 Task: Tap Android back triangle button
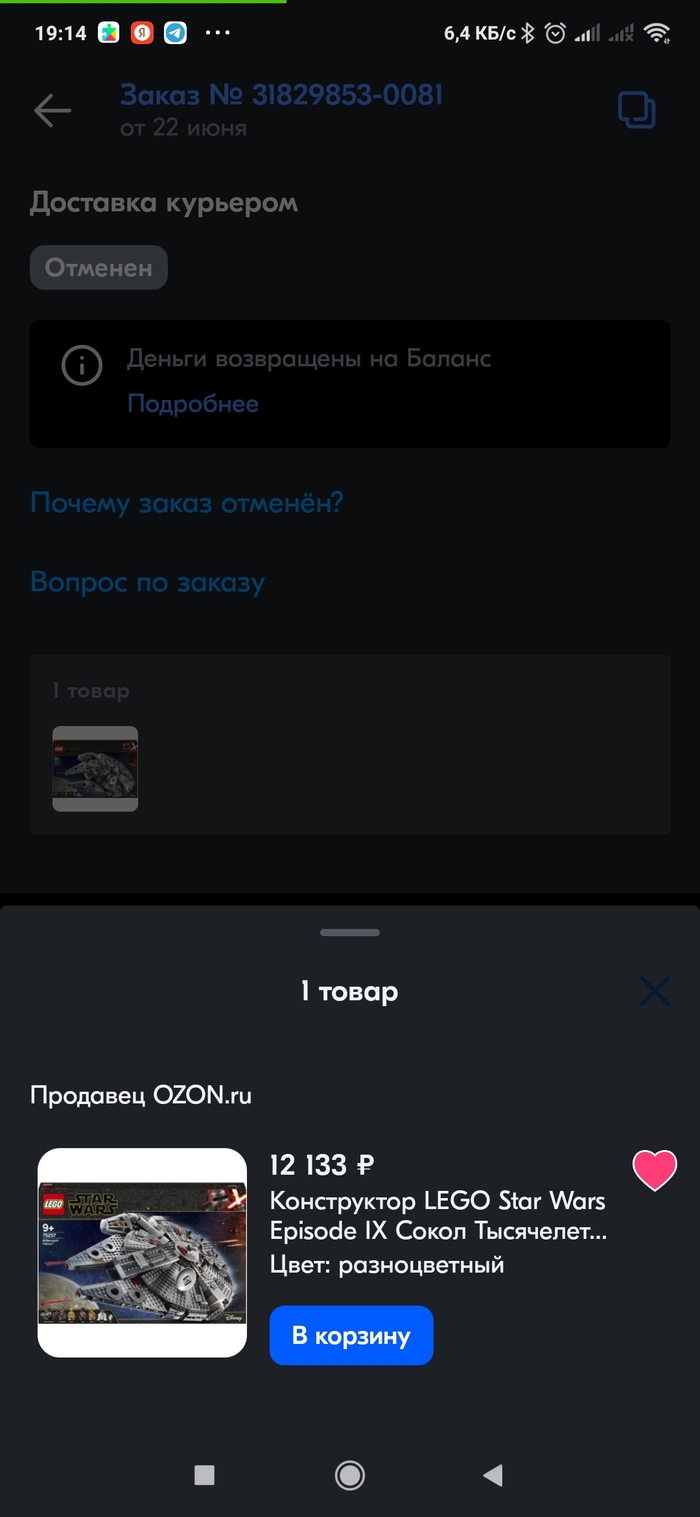(x=492, y=1475)
